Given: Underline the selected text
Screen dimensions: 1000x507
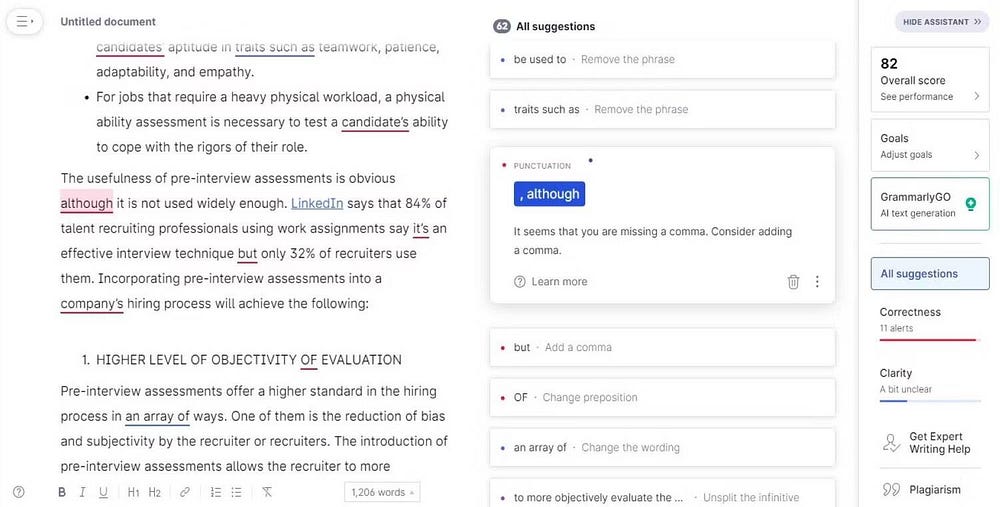Looking at the screenshot, I should [x=103, y=492].
